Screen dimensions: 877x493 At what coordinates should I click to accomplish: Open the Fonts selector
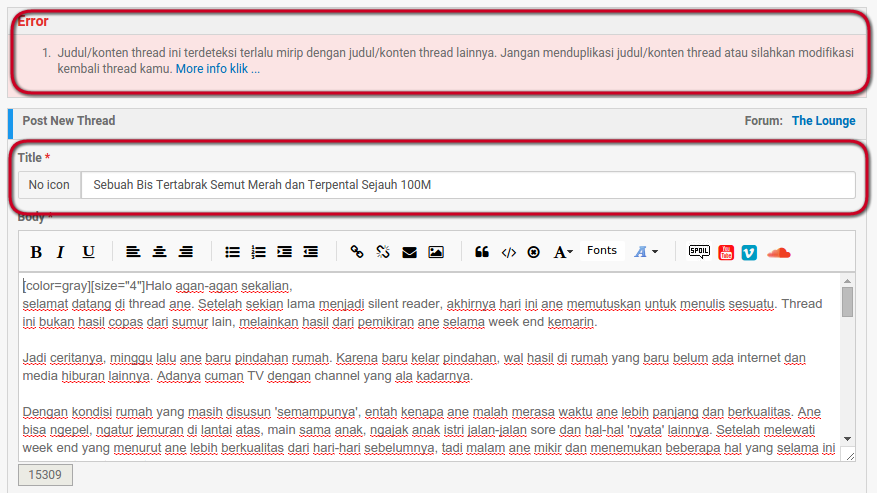coord(602,251)
